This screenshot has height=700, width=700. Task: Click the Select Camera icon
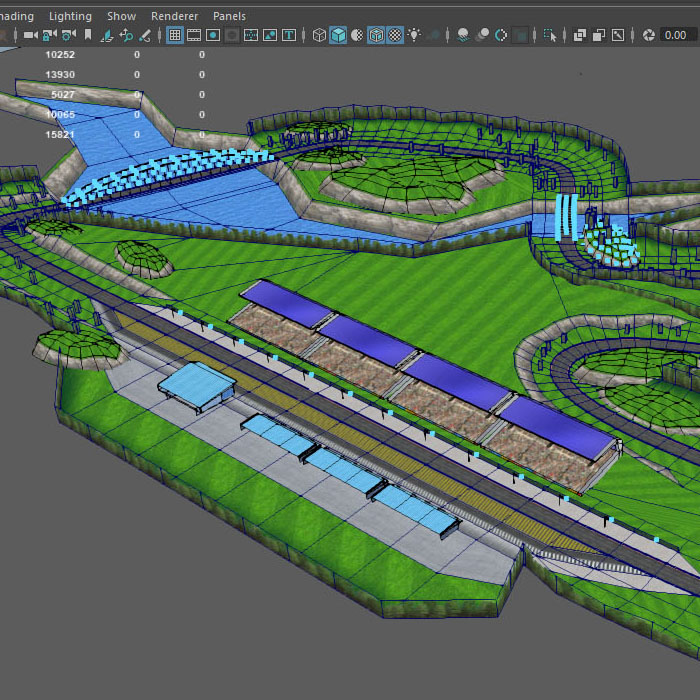30,35
